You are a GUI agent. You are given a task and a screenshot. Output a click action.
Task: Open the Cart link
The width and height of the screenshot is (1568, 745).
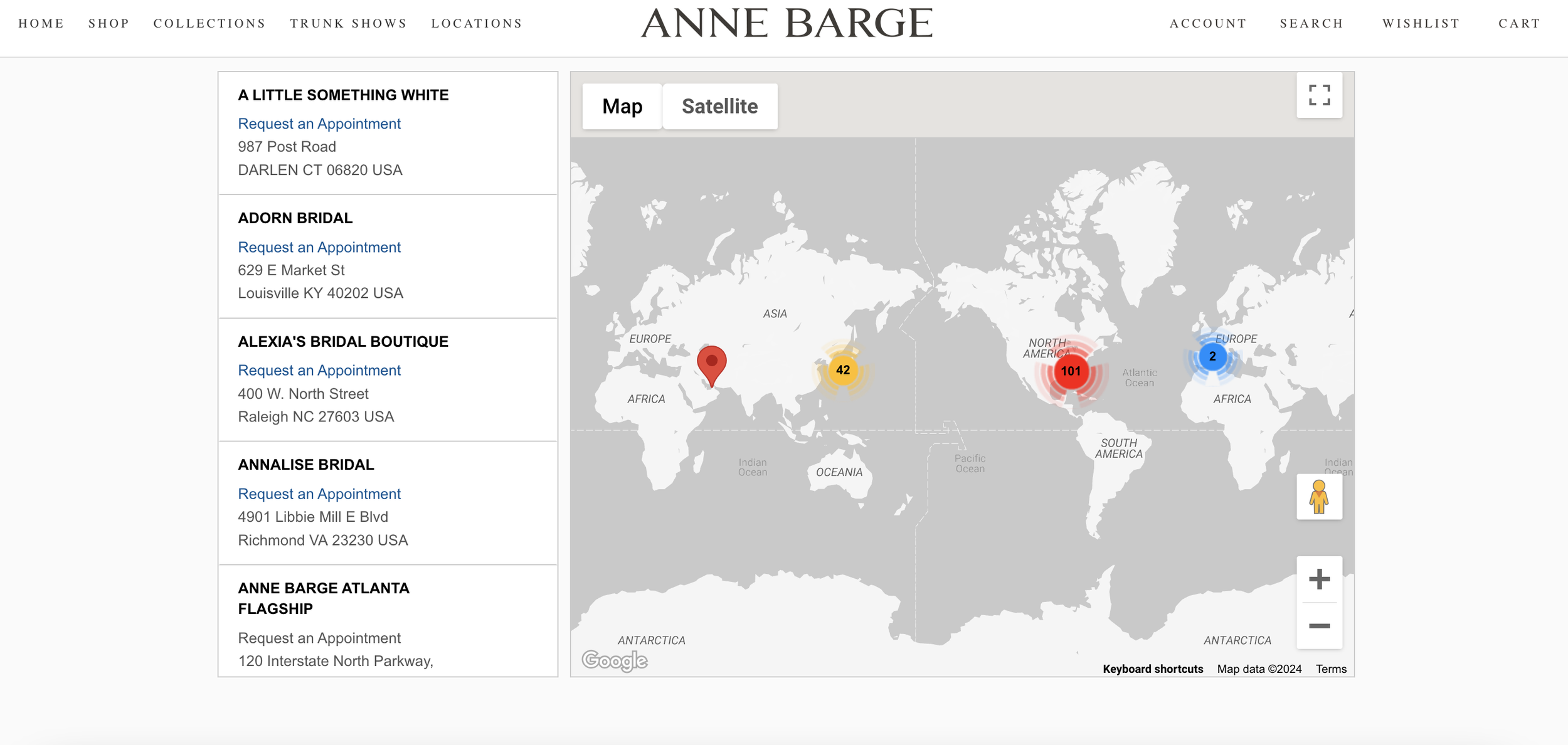pyautogui.click(x=1518, y=24)
